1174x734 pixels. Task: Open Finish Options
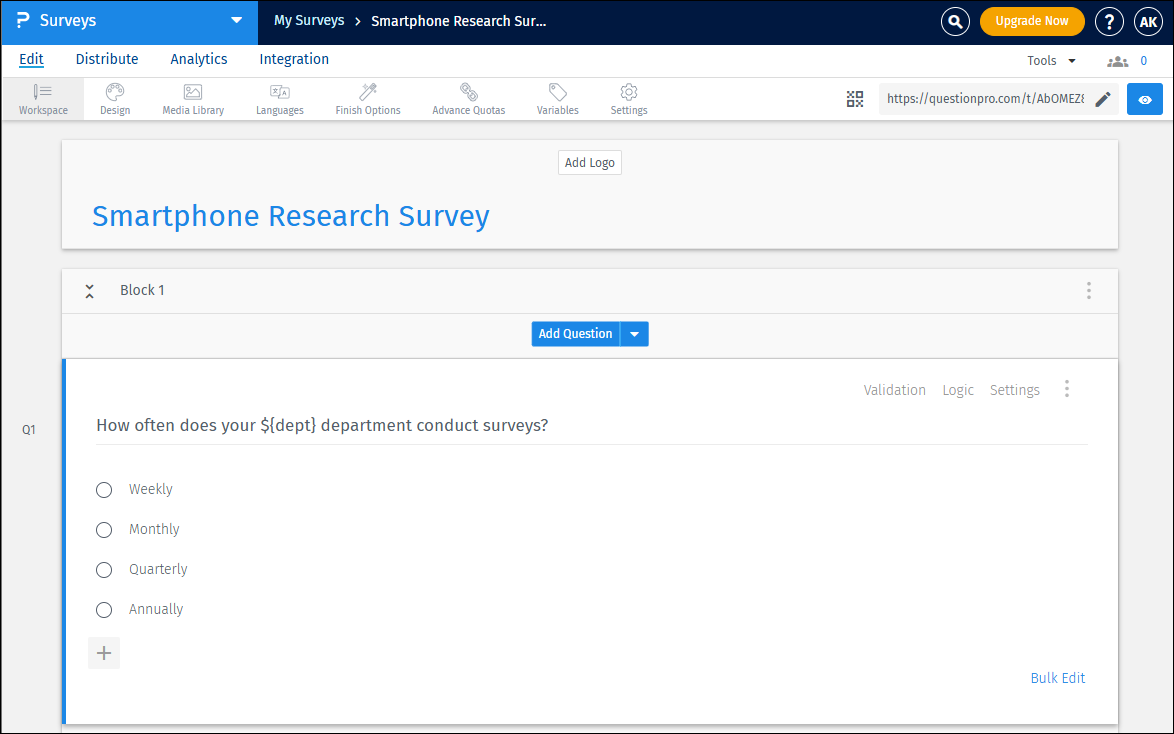pyautogui.click(x=367, y=99)
